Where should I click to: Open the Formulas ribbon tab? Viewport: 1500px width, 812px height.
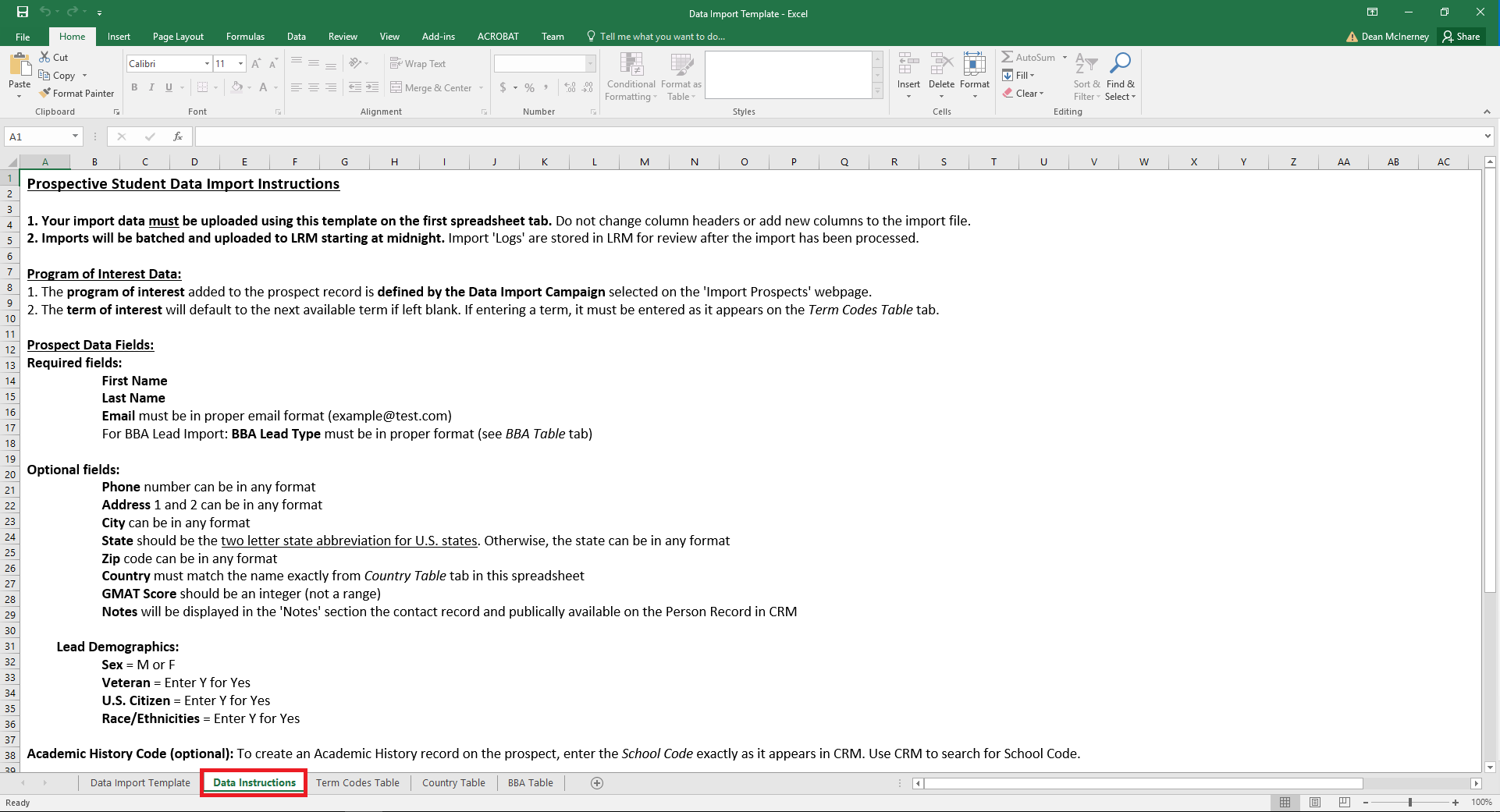coord(245,37)
